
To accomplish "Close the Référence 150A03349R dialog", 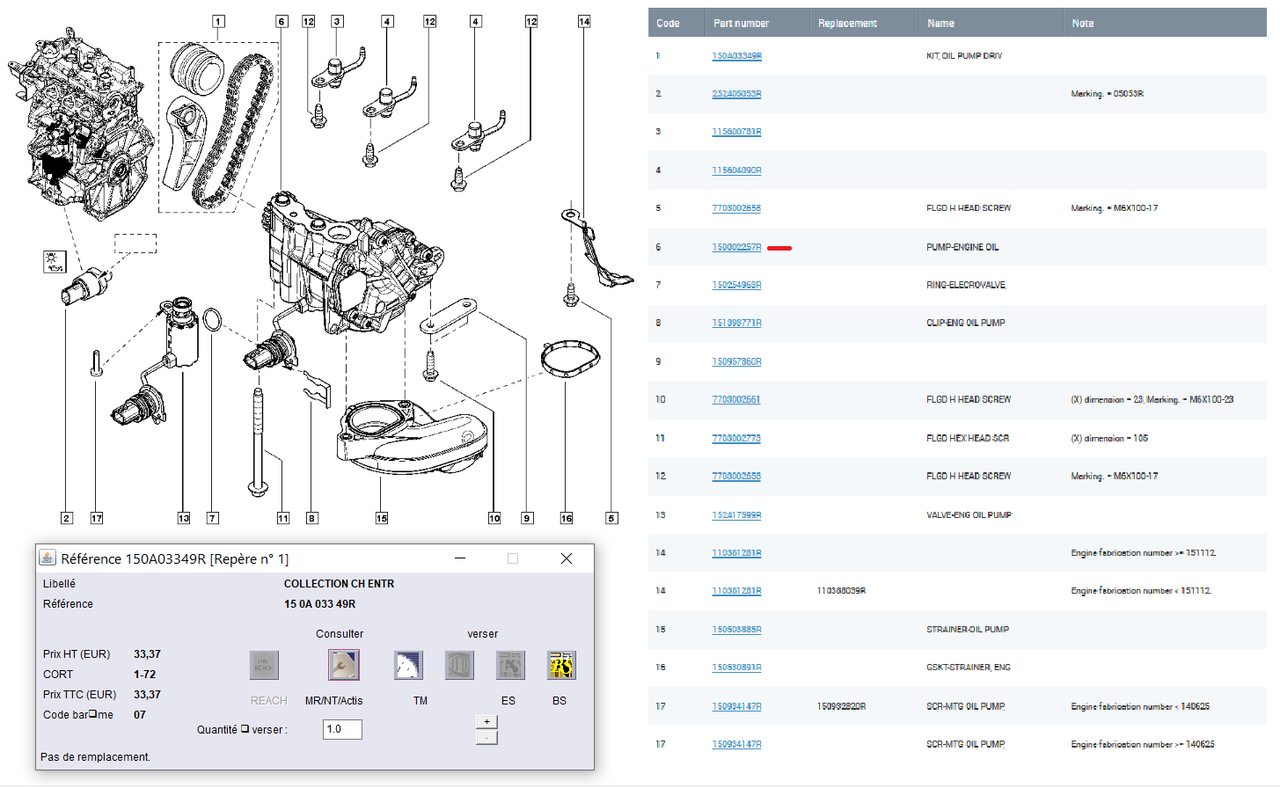I will click(x=566, y=558).
